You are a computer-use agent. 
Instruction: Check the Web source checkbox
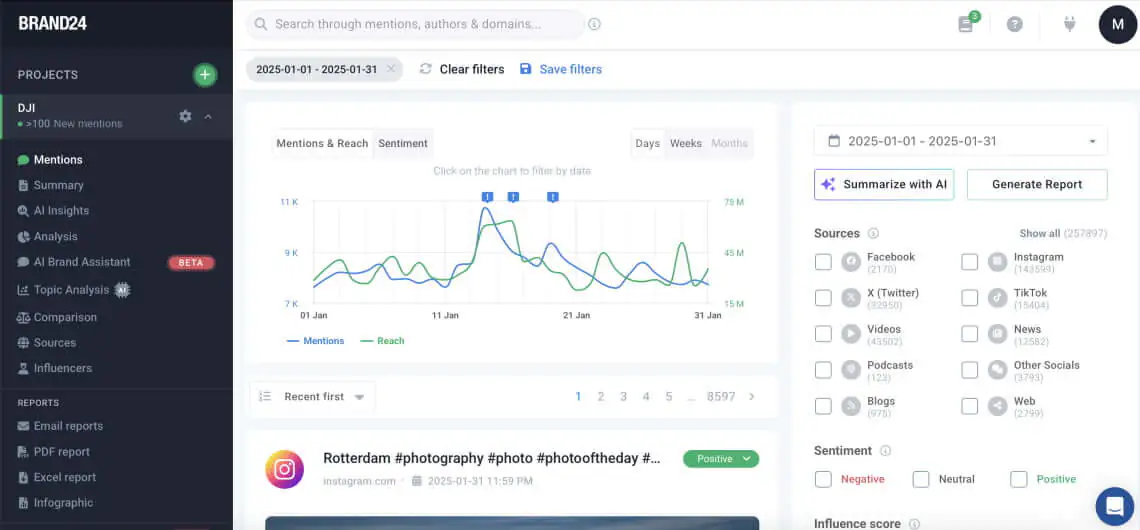pos(970,406)
